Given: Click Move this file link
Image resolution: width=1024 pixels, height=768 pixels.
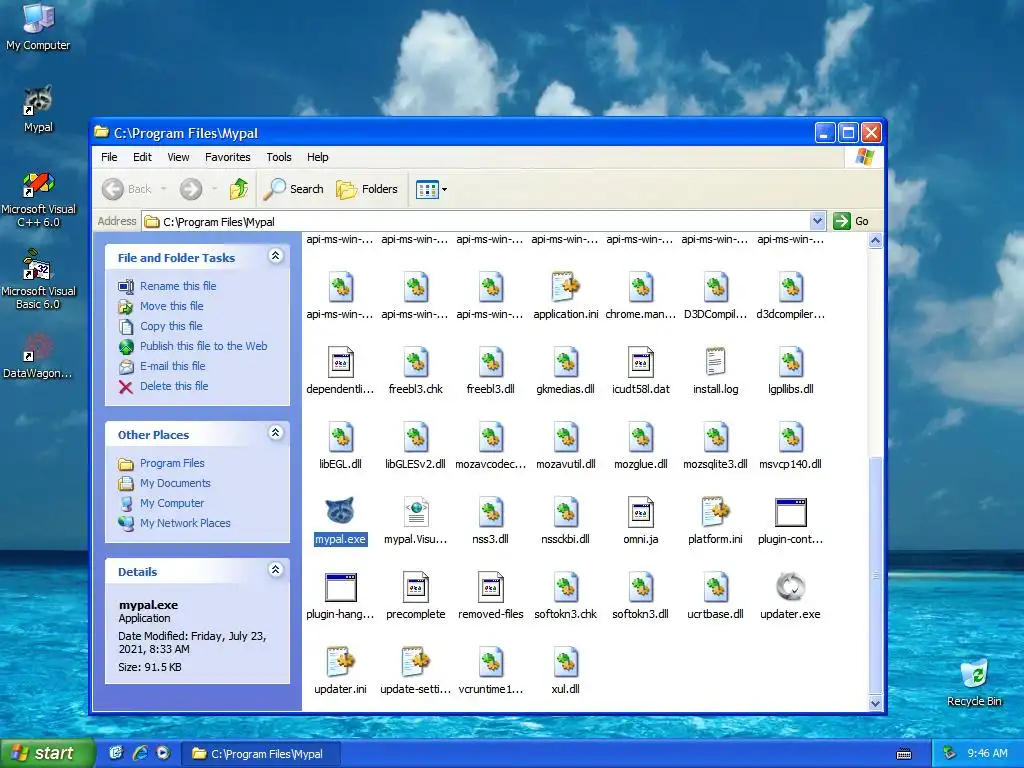Looking at the screenshot, I should pyautogui.click(x=172, y=306).
